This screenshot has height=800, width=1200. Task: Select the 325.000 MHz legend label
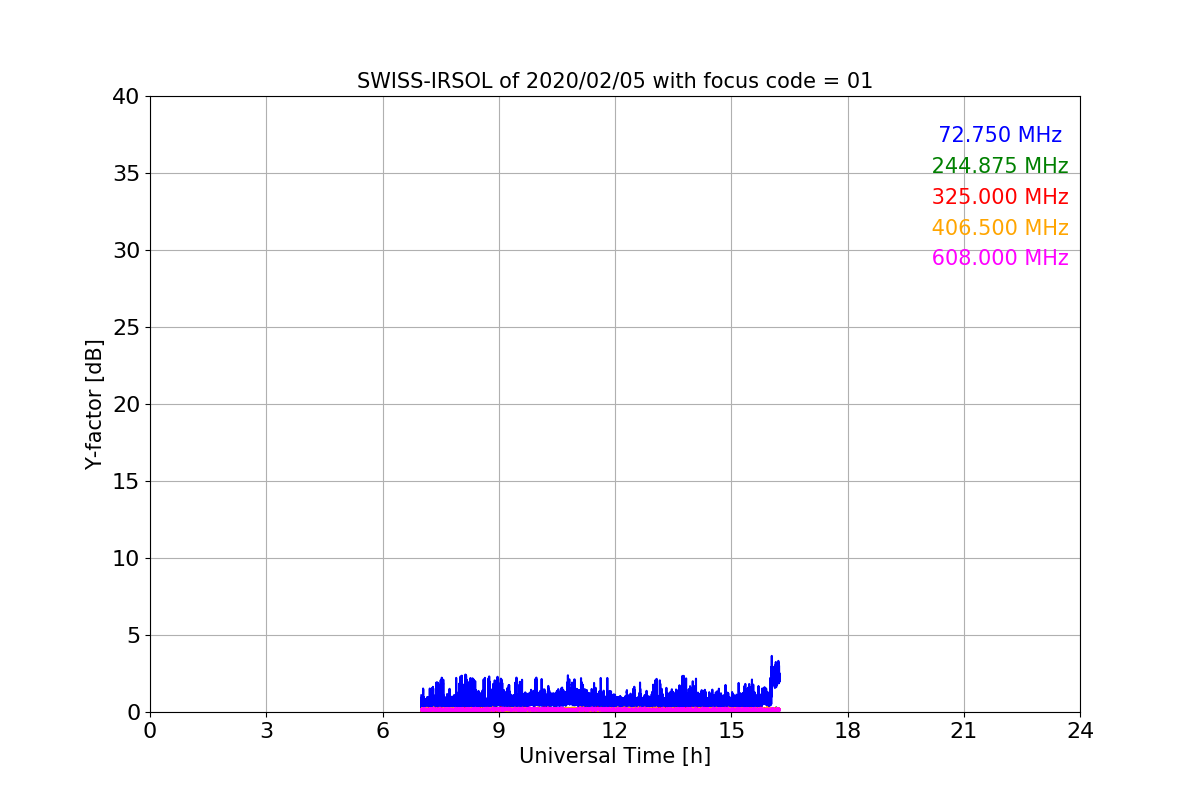click(1000, 197)
